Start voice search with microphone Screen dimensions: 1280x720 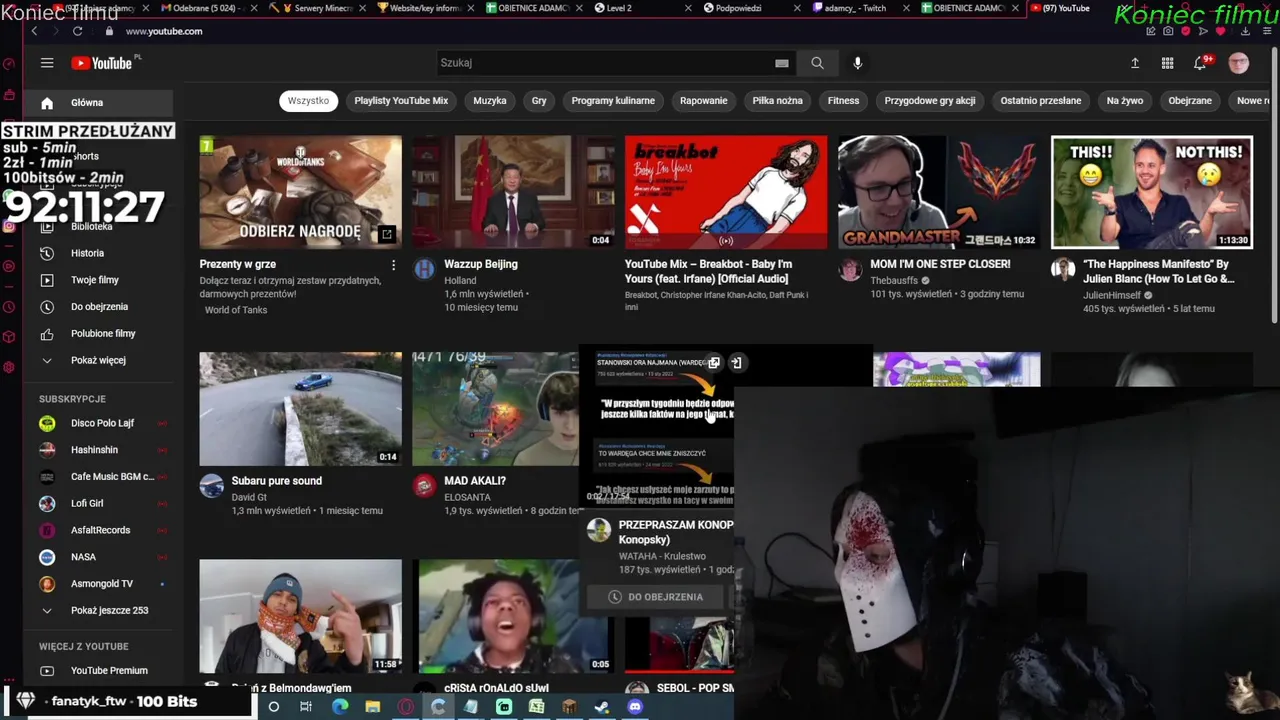(x=857, y=63)
